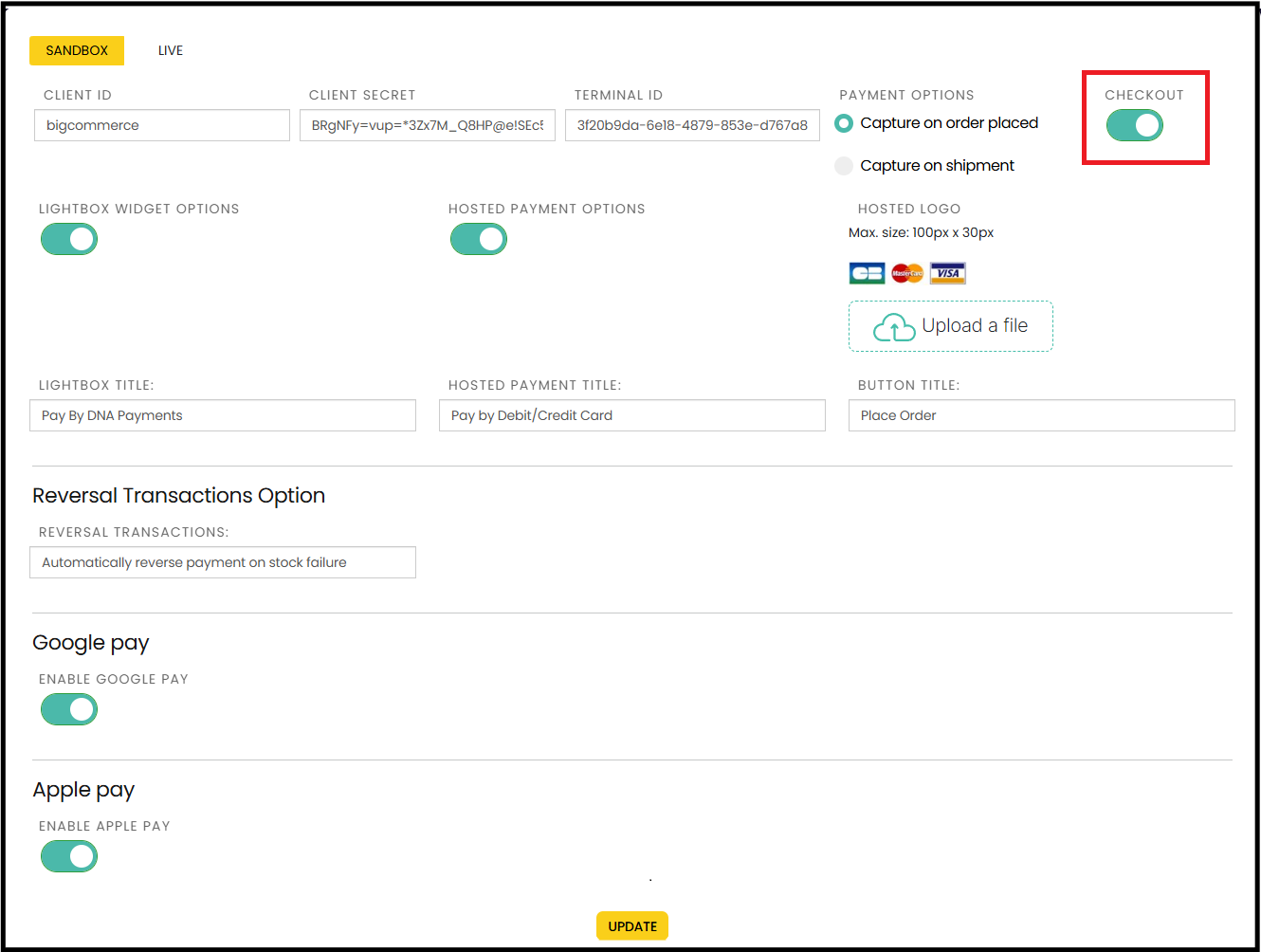
Task: Click the cloud upload icon
Action: (893, 327)
